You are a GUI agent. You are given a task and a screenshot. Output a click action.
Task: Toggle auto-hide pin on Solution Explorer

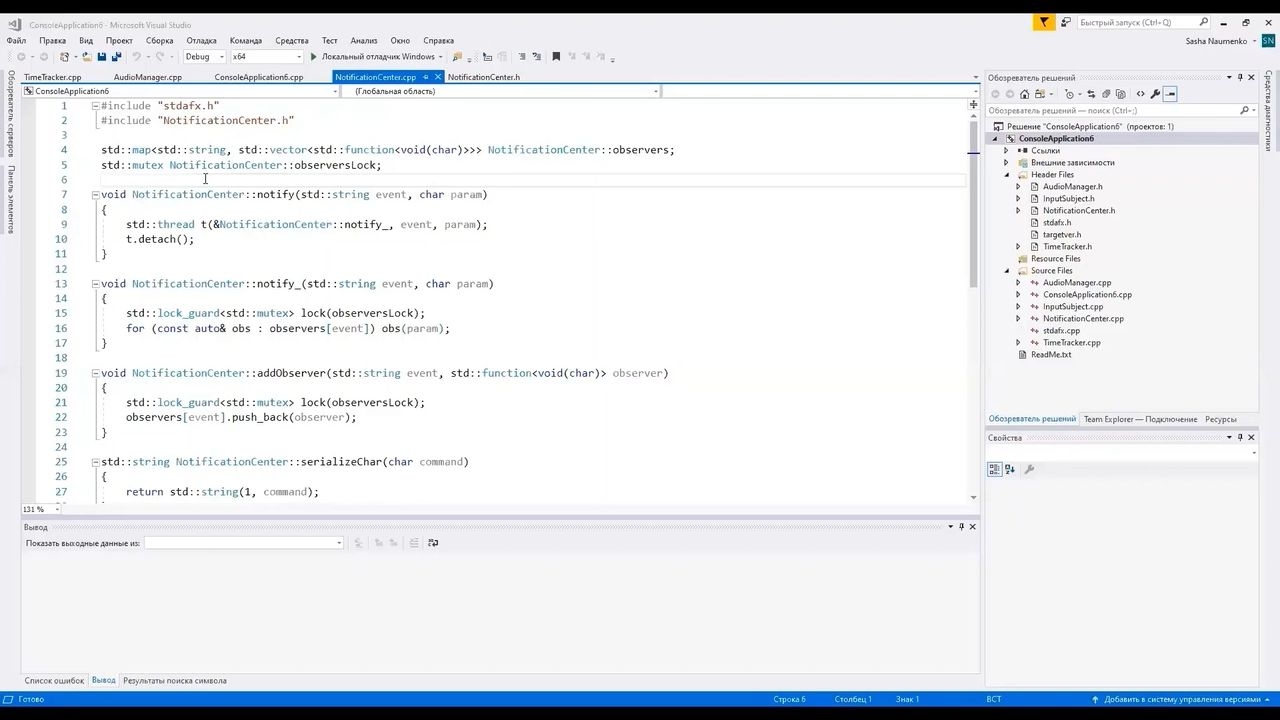pyautogui.click(x=1240, y=77)
